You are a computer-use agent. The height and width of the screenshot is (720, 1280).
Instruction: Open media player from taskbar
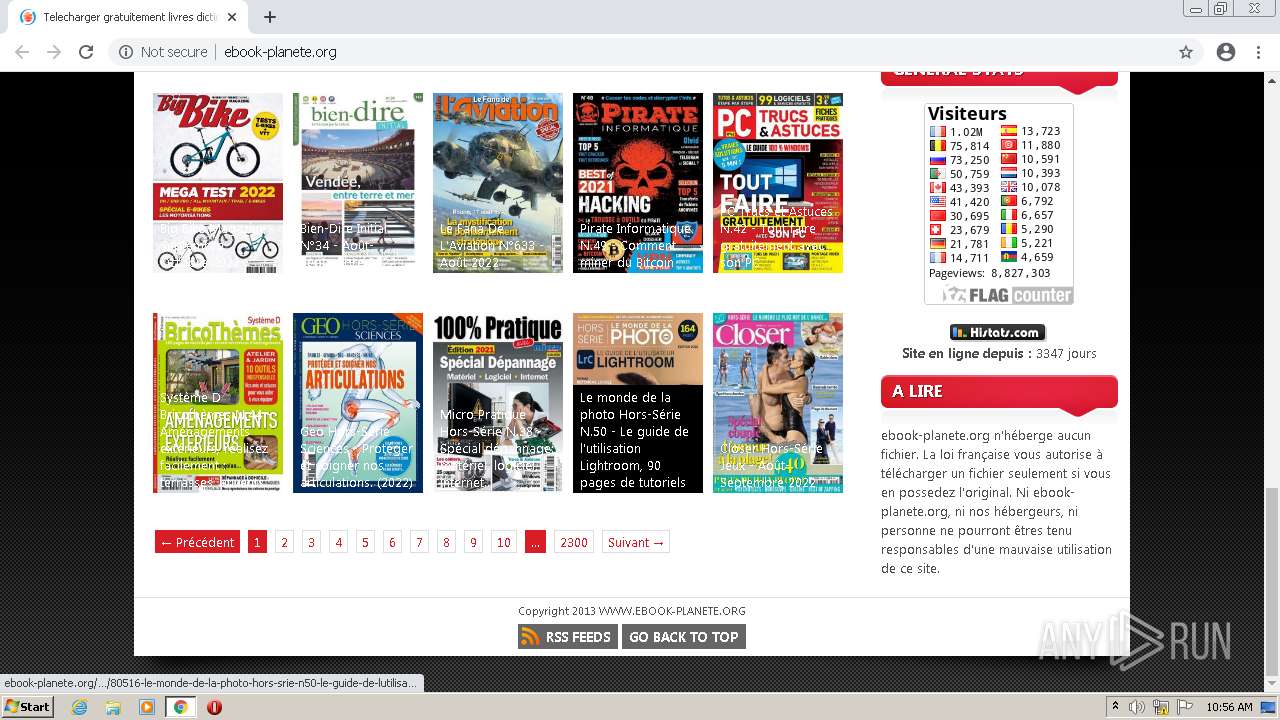point(147,707)
